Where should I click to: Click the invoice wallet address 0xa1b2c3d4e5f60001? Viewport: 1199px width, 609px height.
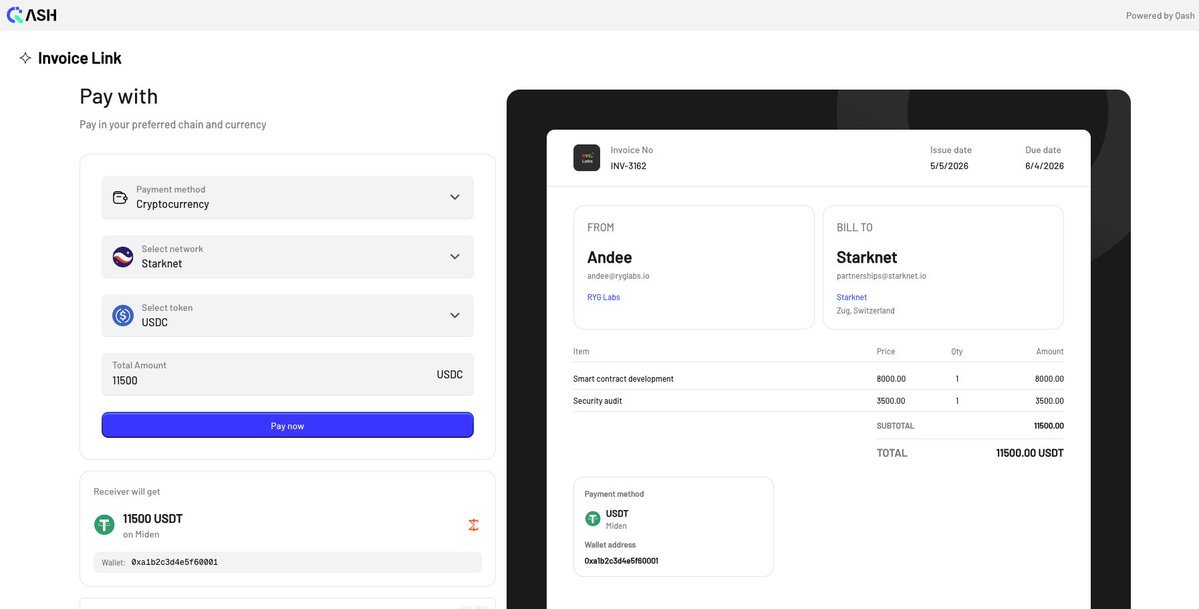pyautogui.click(x=622, y=561)
